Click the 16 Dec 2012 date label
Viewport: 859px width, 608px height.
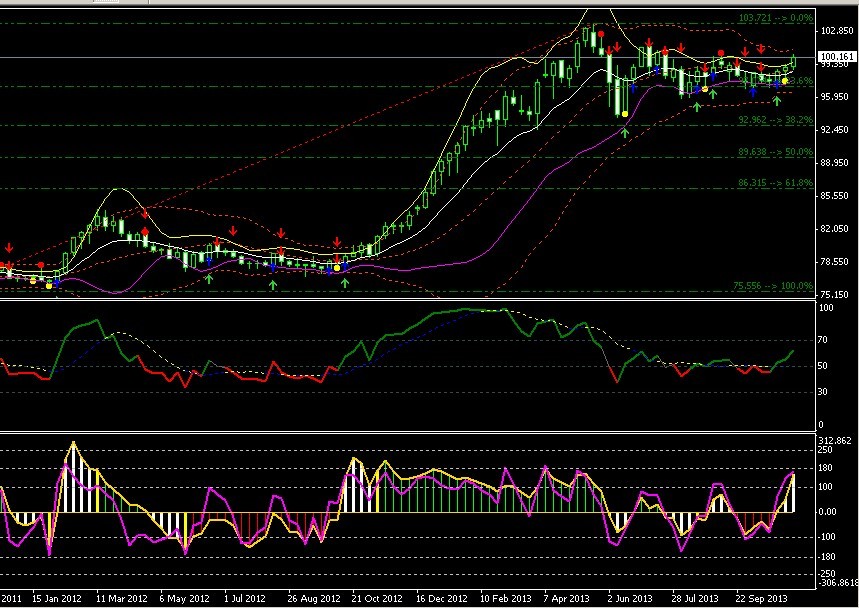(442, 599)
